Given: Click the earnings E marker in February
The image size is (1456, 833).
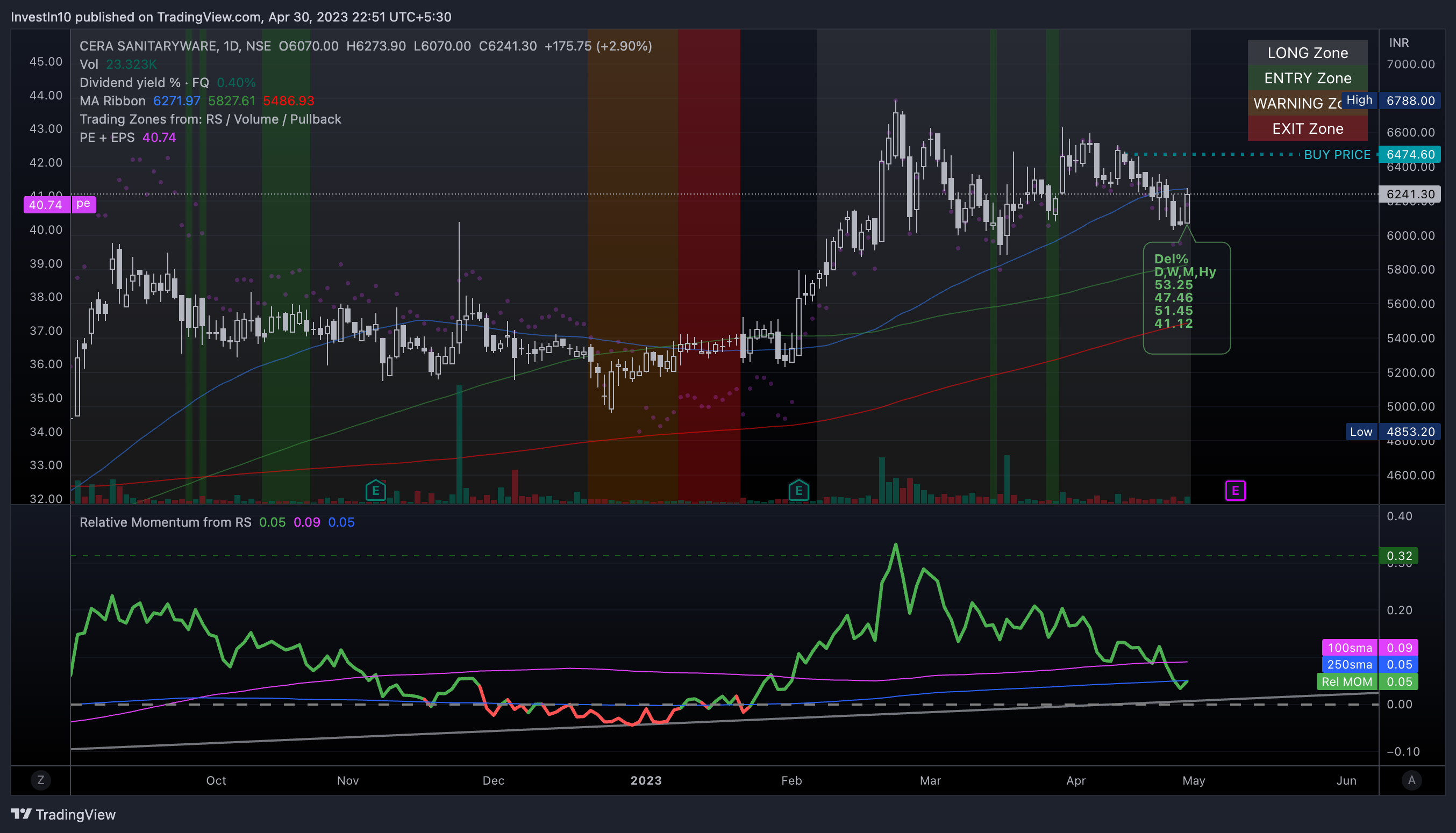Looking at the screenshot, I should tap(798, 490).
